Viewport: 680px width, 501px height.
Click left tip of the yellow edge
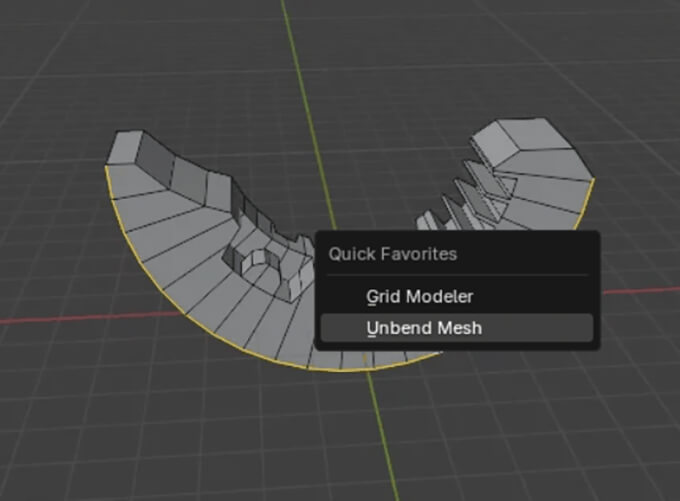click(x=106, y=166)
